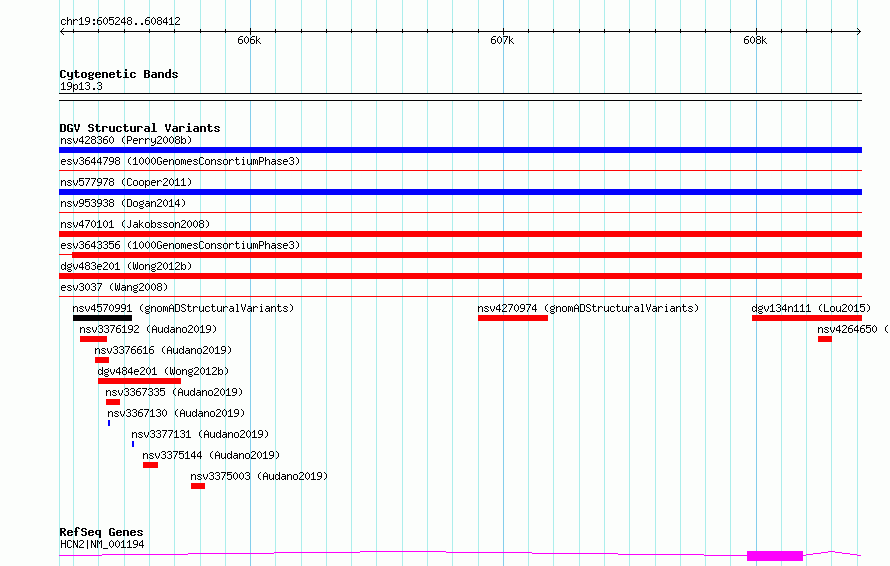This screenshot has width=890, height=566.
Task: Select the 19p13.3 band label
Action: tap(81, 86)
